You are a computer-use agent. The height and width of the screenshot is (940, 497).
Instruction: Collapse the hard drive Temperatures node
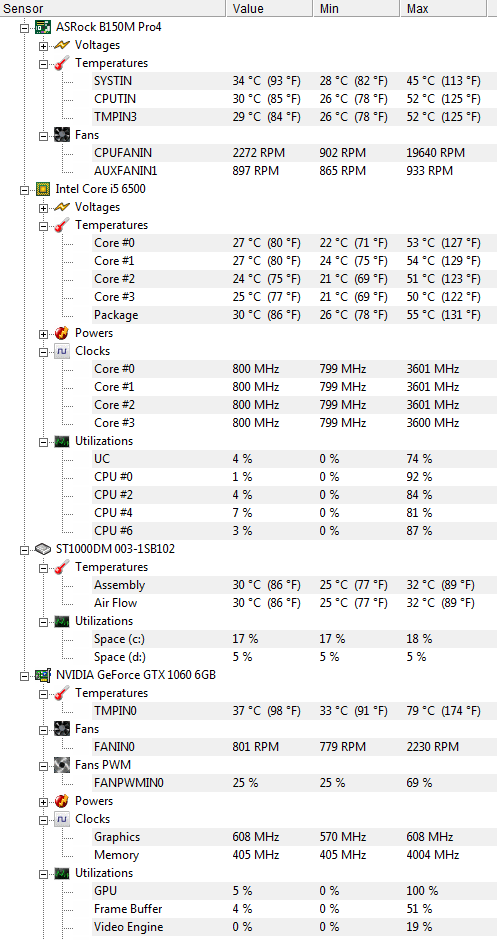pos(43,567)
